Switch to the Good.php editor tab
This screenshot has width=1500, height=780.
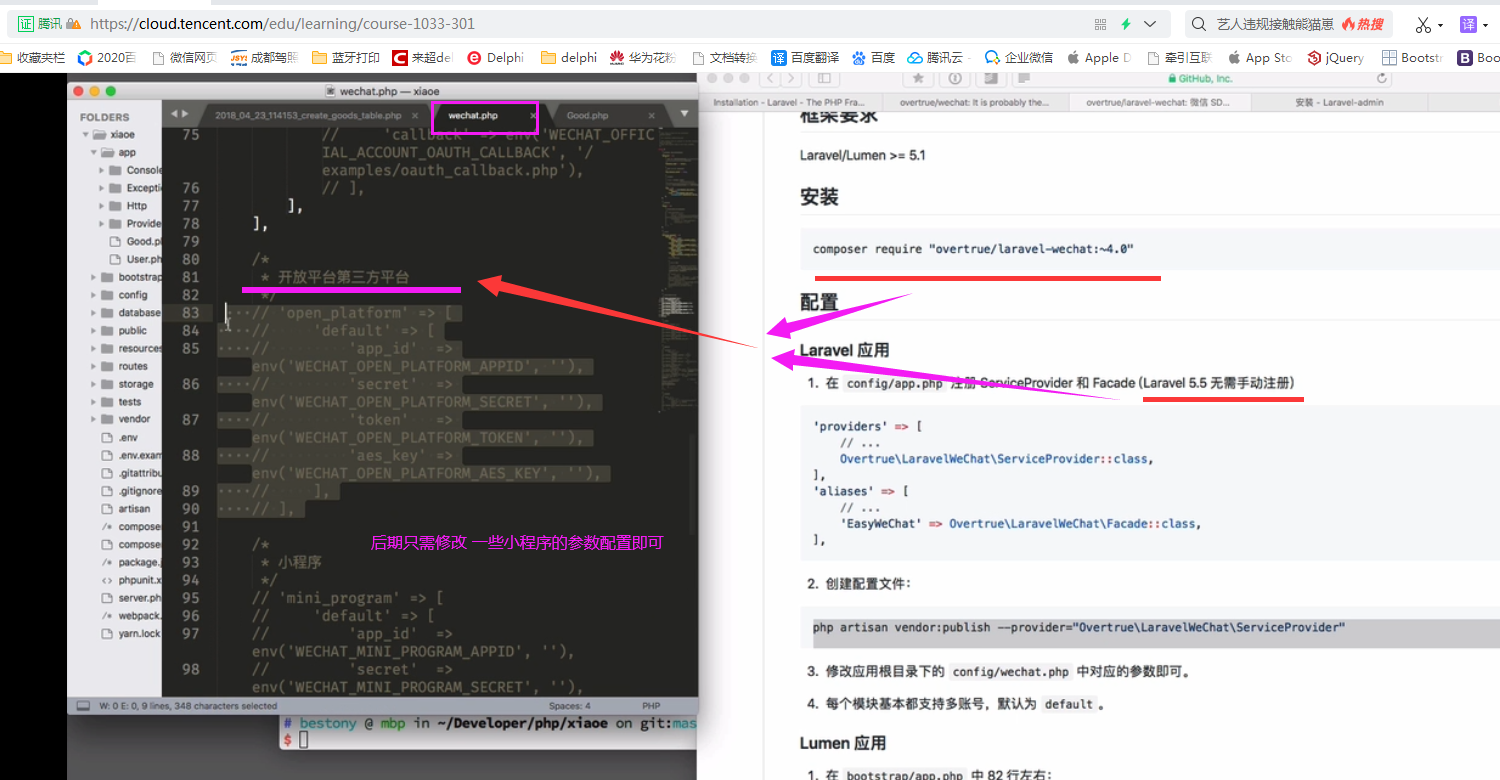[x=587, y=116]
